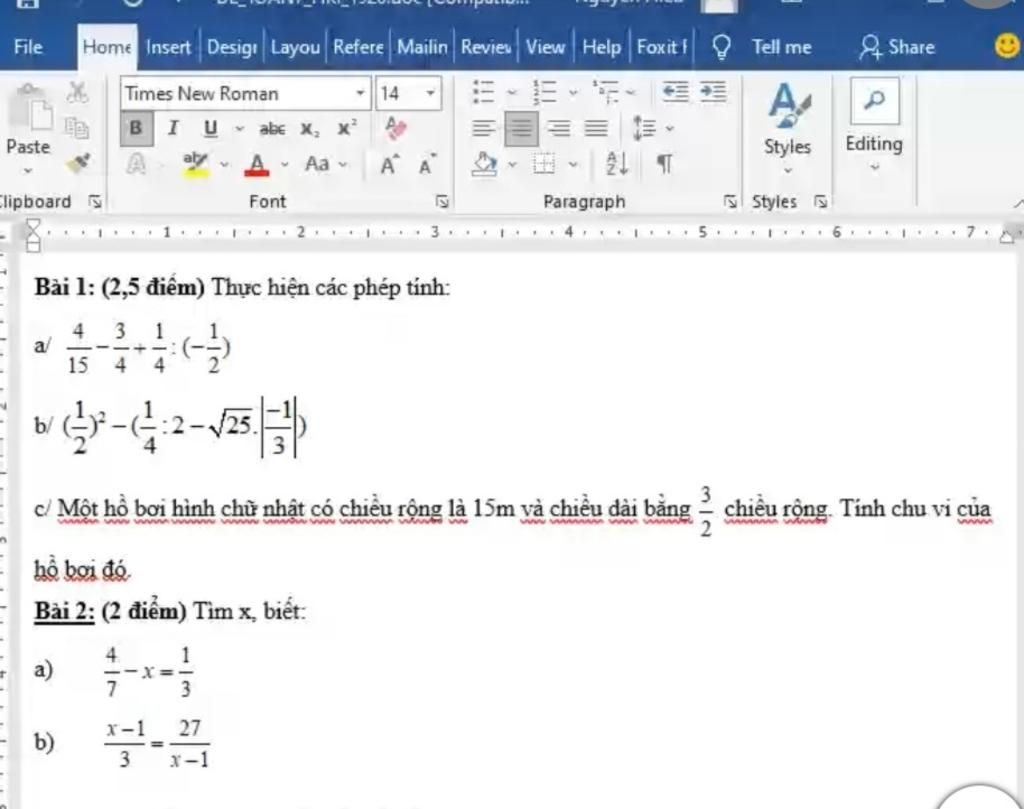Click the Increase Indent icon
The height and width of the screenshot is (809, 1024).
(713, 92)
